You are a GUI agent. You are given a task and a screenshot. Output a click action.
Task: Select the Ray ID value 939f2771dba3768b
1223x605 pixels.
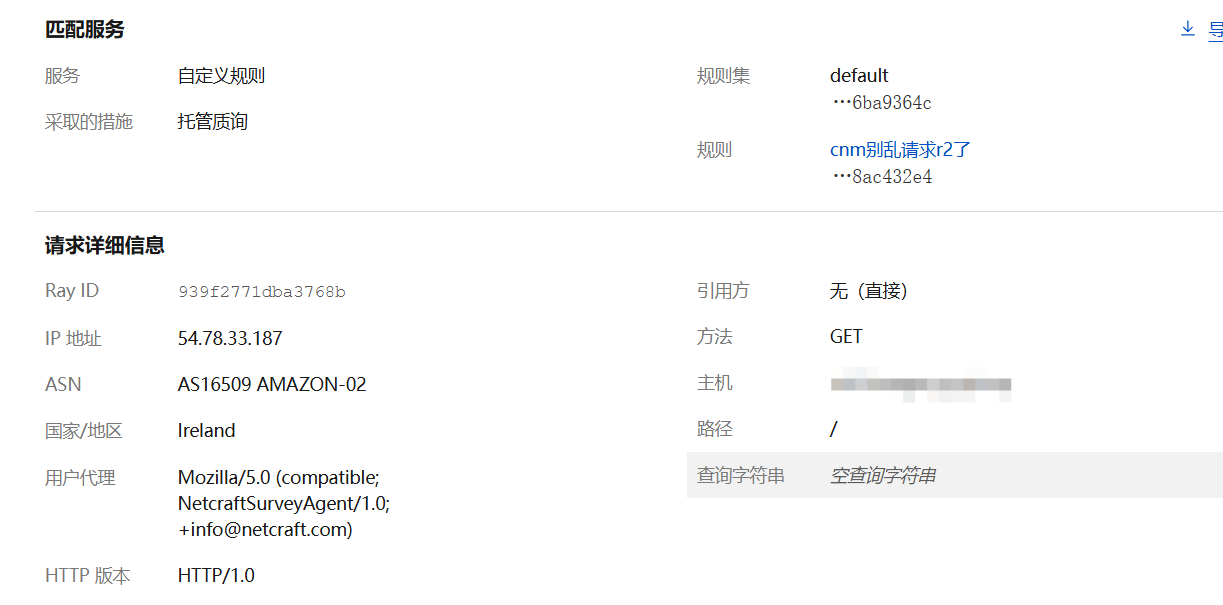pyautogui.click(x=262, y=292)
